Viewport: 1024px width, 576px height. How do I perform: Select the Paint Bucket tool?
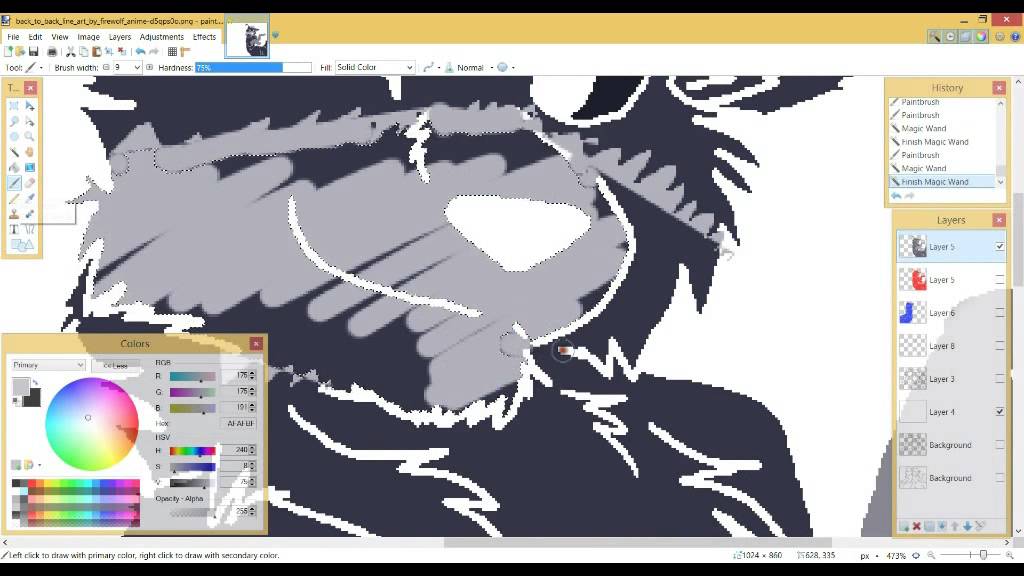pyautogui.click(x=14, y=168)
